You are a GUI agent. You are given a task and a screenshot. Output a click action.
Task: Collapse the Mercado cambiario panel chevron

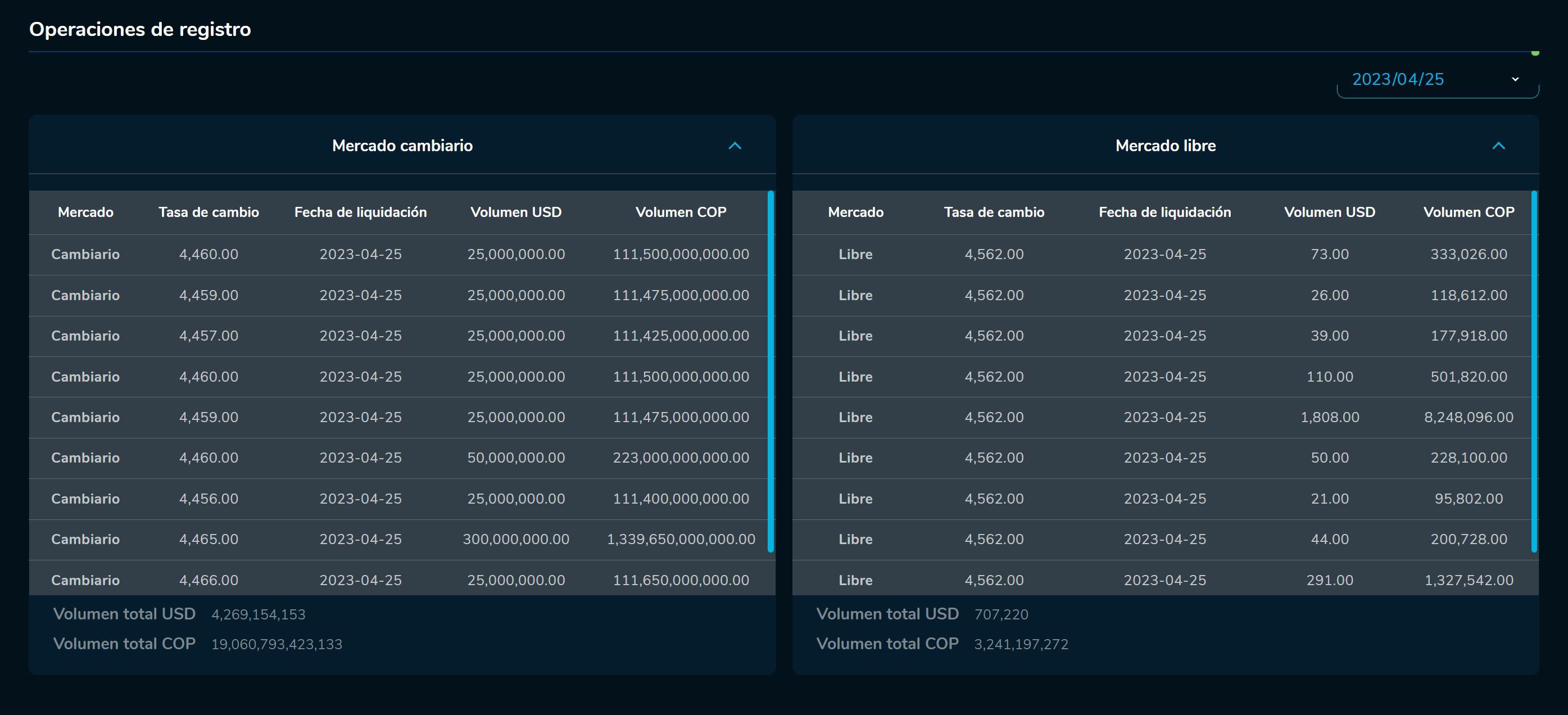(735, 146)
